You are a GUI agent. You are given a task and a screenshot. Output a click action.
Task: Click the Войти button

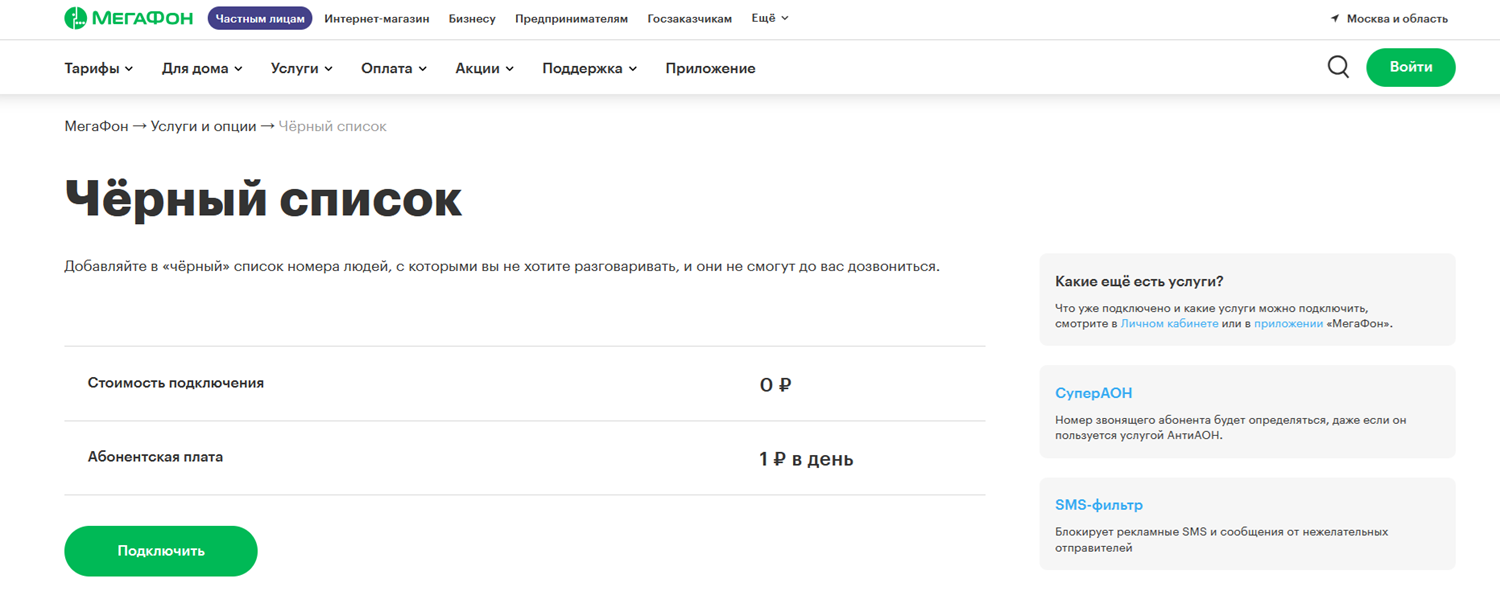coord(1411,67)
